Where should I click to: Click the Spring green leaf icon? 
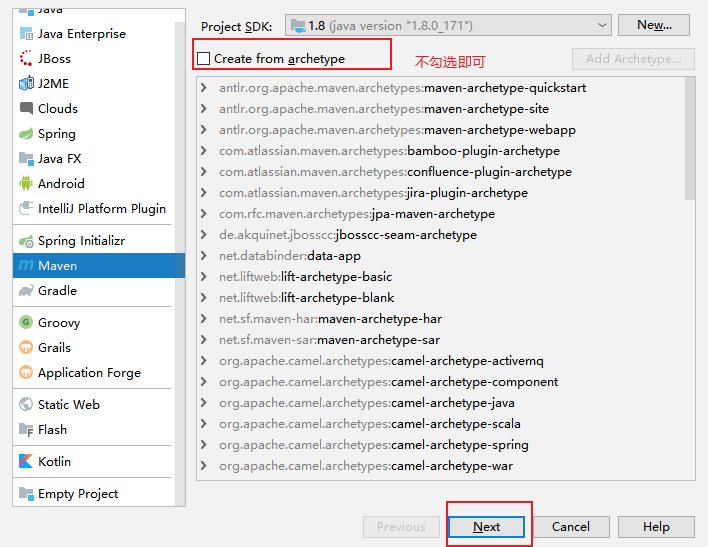(26, 134)
